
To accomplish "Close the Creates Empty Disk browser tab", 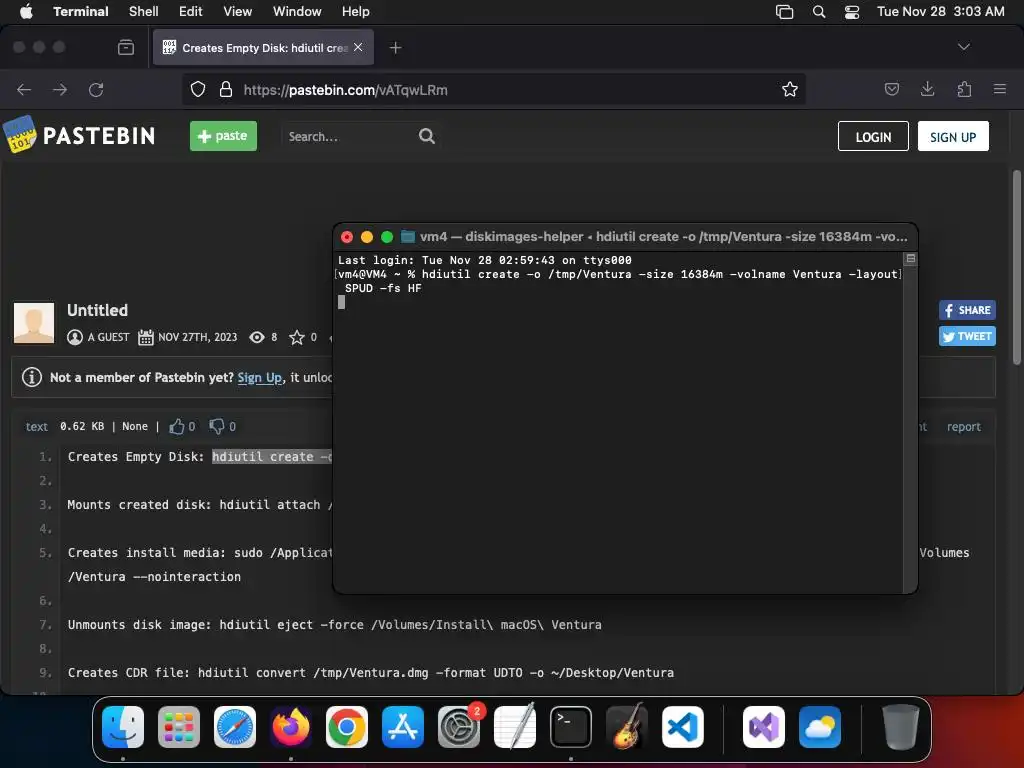I will coord(358,47).
